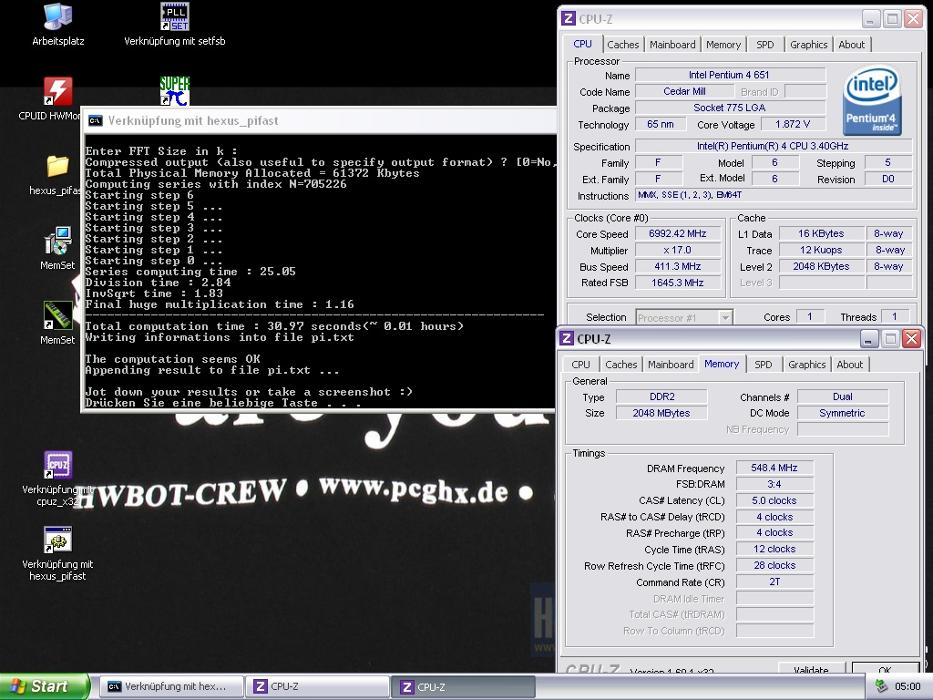Open the Arbeitsplatz desktop icon
This screenshot has width=933, height=700.
(58, 17)
